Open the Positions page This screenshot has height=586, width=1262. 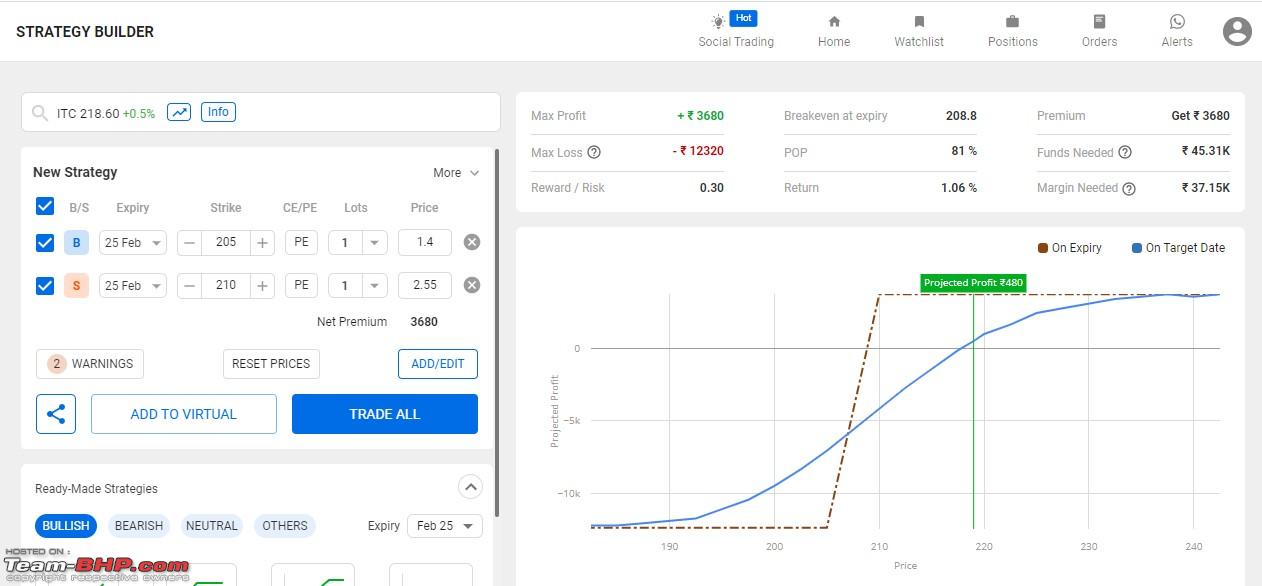[1013, 31]
